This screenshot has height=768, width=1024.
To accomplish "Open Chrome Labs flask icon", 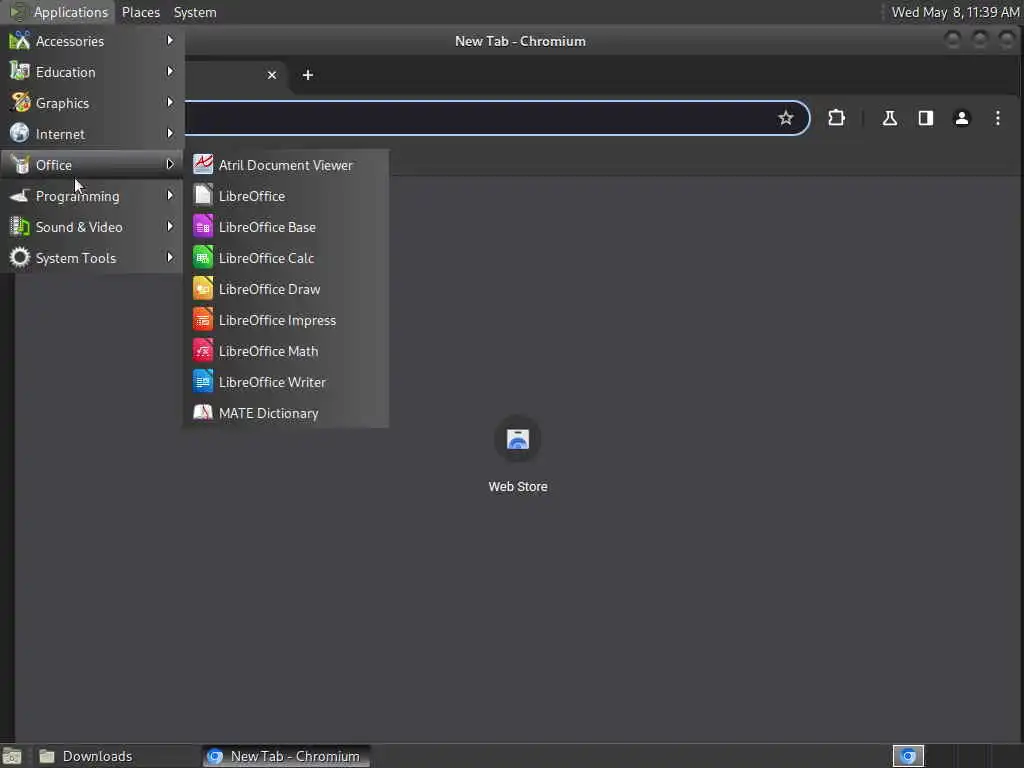I will (889, 118).
